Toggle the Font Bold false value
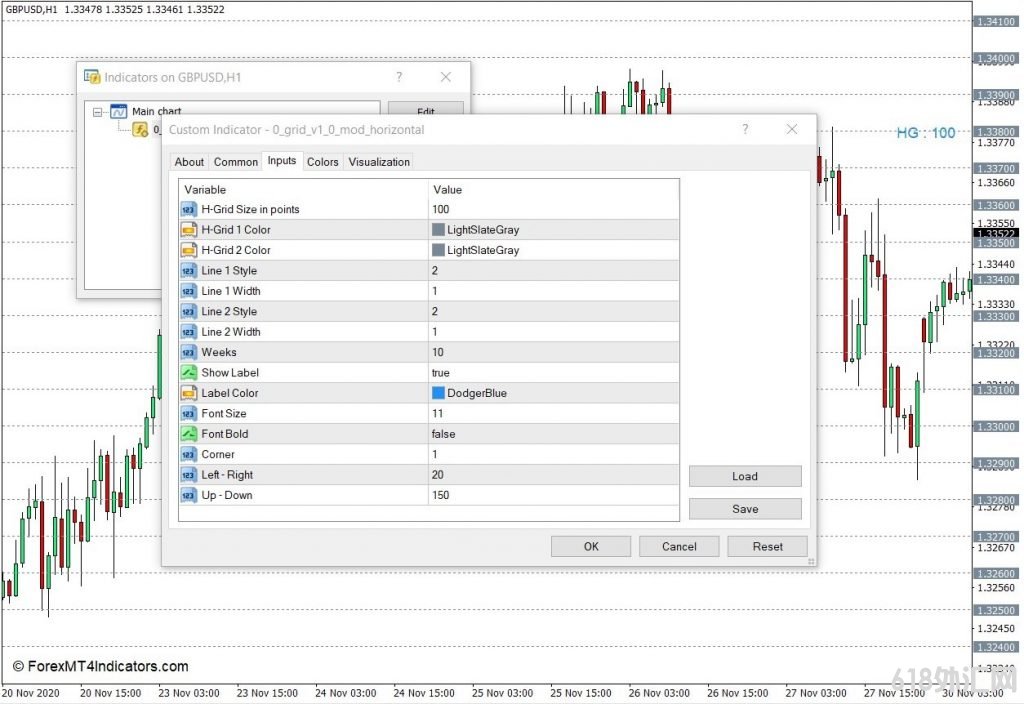Screen dimensions: 1024x704 tap(552, 434)
